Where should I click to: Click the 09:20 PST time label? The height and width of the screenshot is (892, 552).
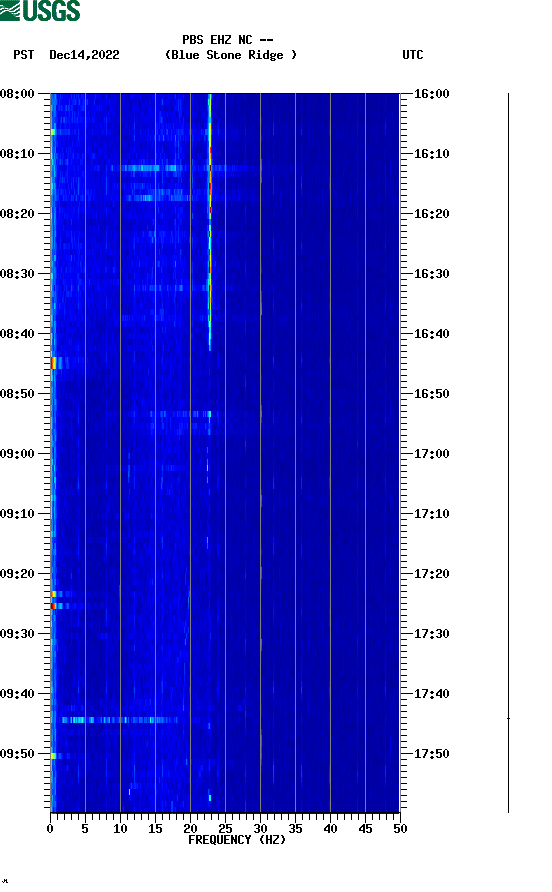coord(18,574)
